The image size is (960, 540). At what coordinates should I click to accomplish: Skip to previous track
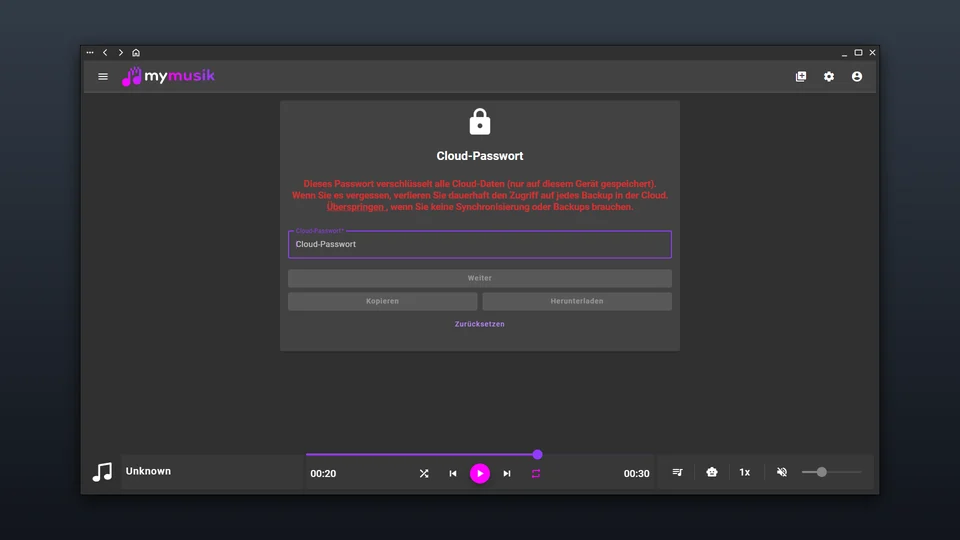[x=453, y=473]
